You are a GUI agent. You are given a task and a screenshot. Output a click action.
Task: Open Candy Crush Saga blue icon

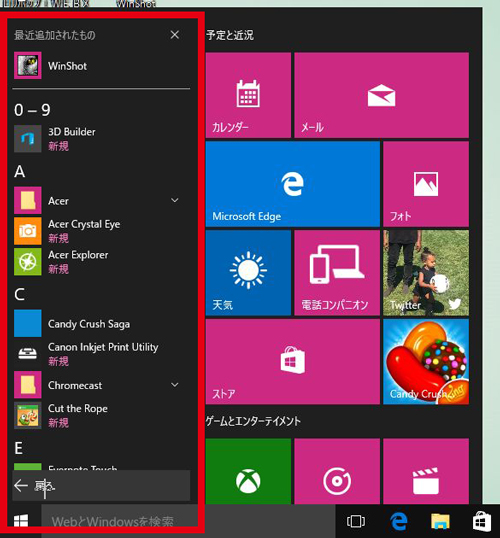tap(28, 323)
